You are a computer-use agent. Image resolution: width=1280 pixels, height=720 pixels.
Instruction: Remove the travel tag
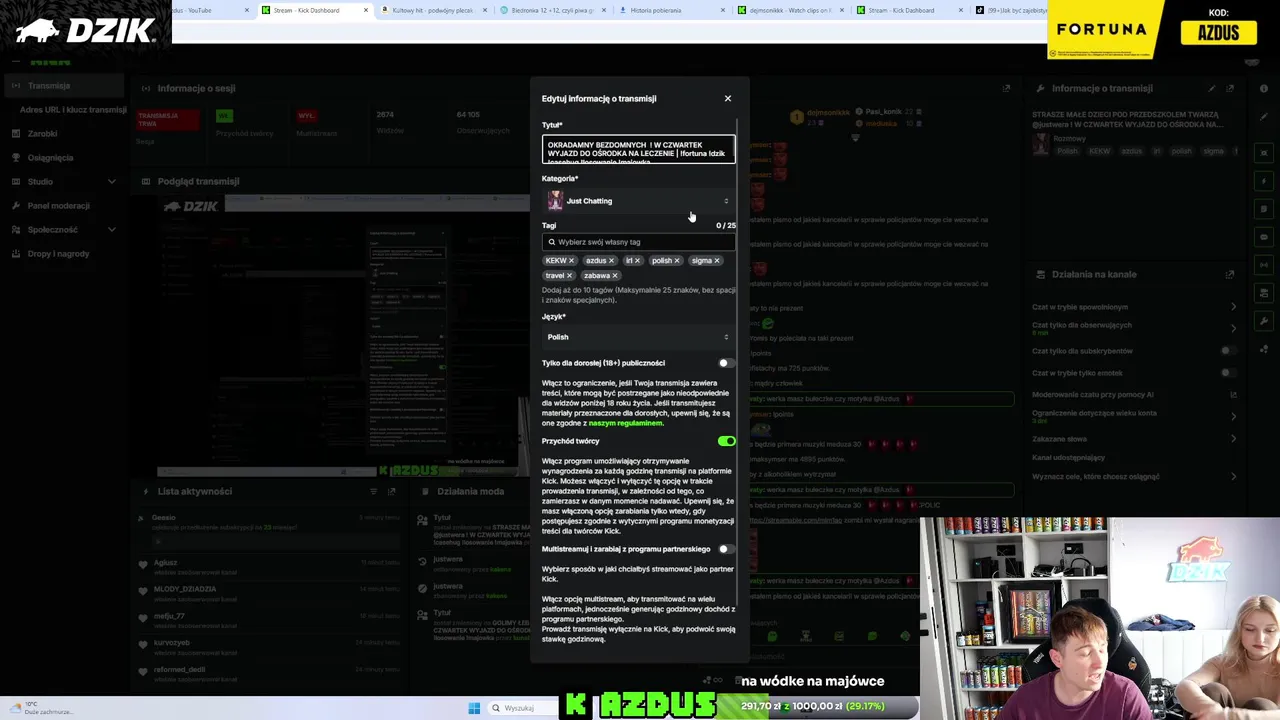pyautogui.click(x=569, y=276)
